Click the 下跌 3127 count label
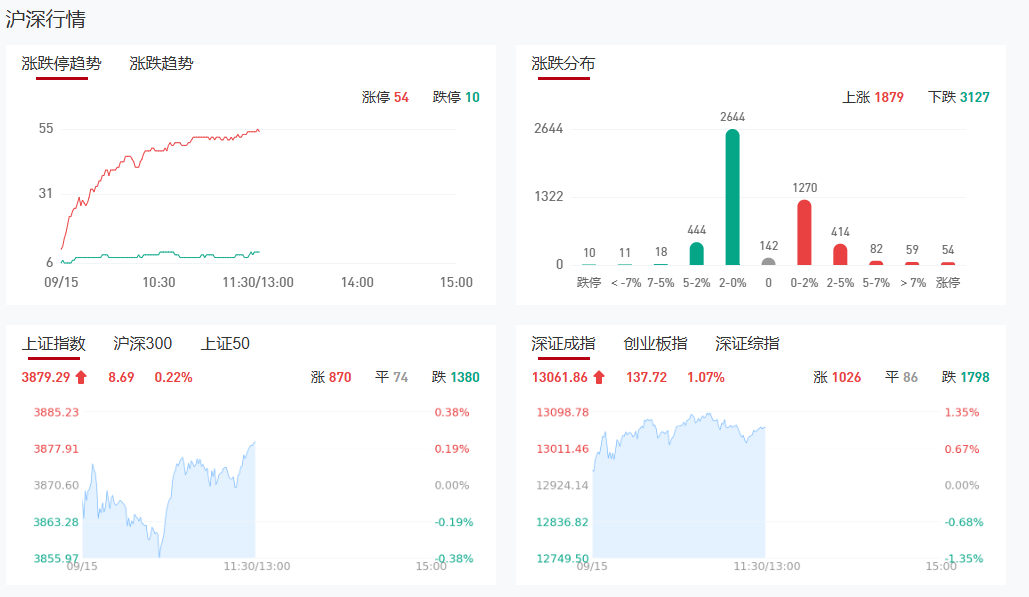 click(x=958, y=97)
